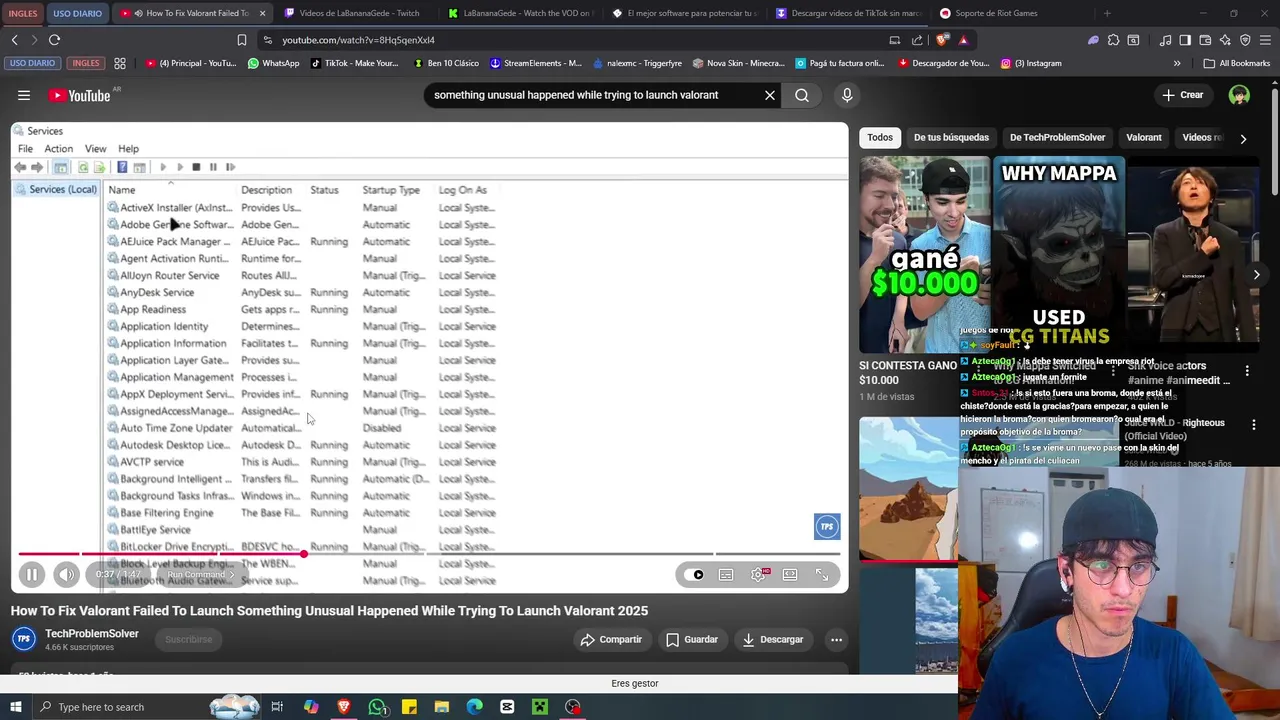Close the How To Fix Valorant tab
Screen dimensions: 1280x720
262,13
